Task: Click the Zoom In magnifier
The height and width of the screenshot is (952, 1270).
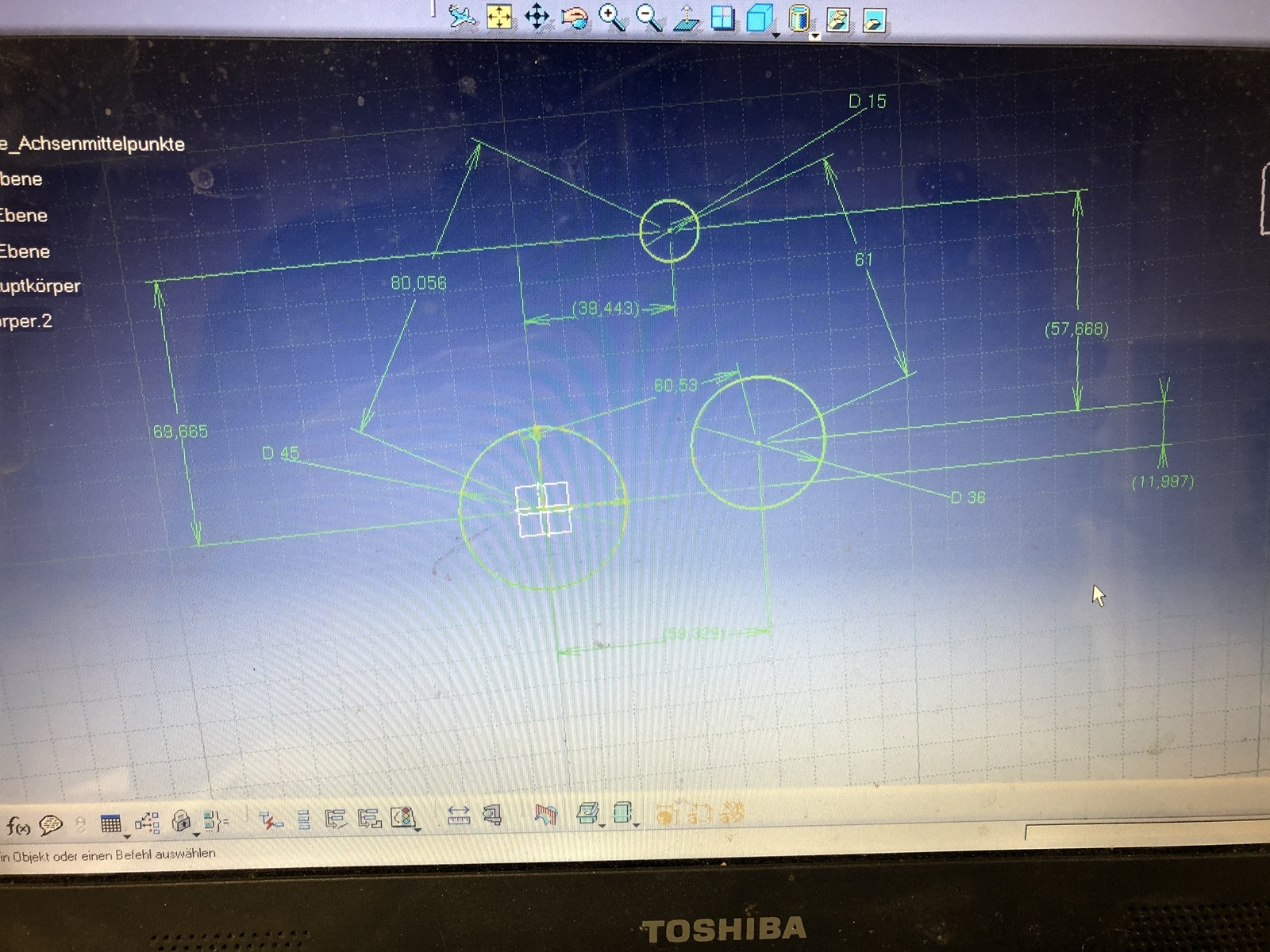Action: click(611, 17)
